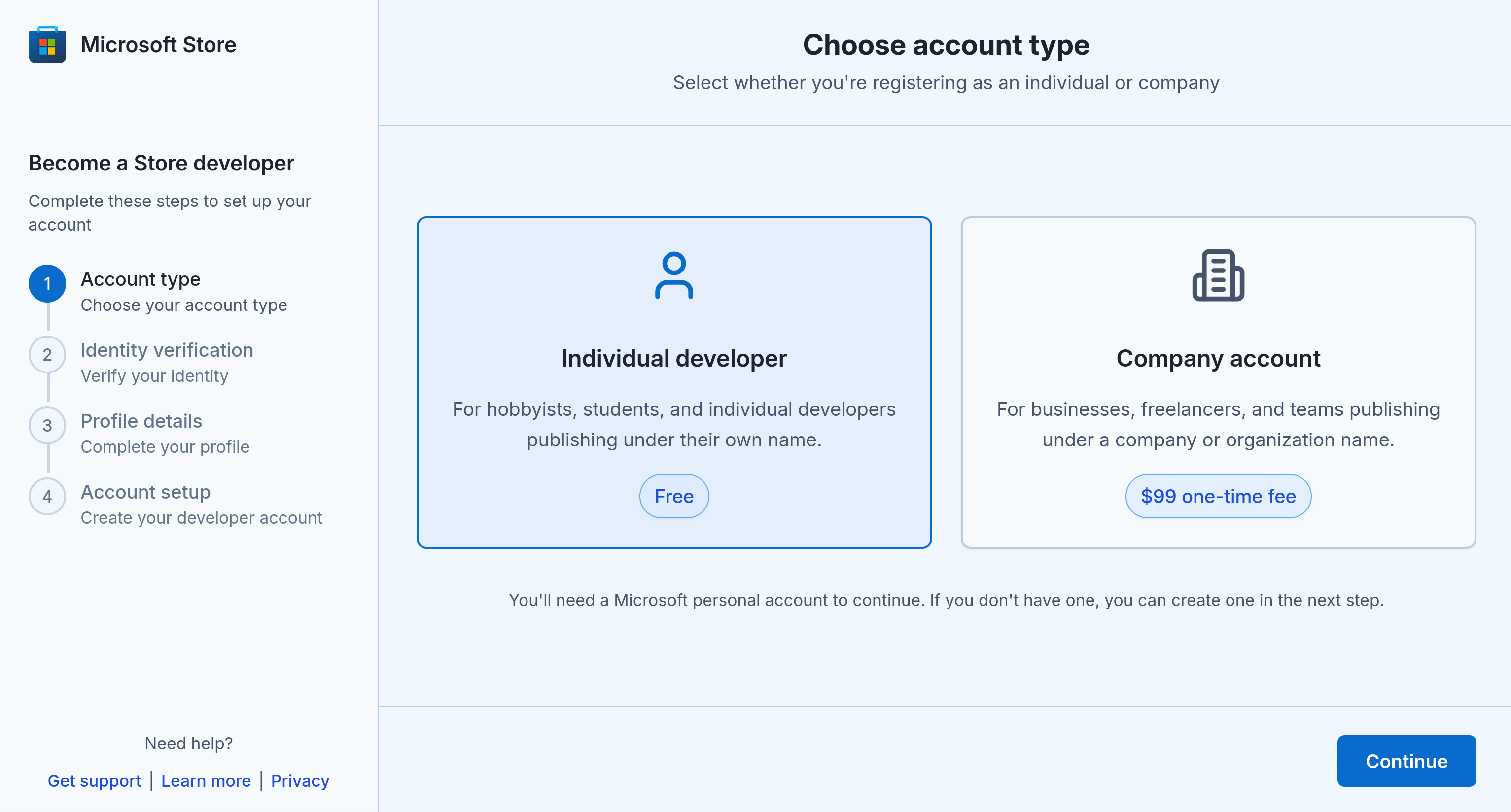This screenshot has width=1511, height=812.
Task: Click the $99 one-time fee badge
Action: click(x=1218, y=497)
